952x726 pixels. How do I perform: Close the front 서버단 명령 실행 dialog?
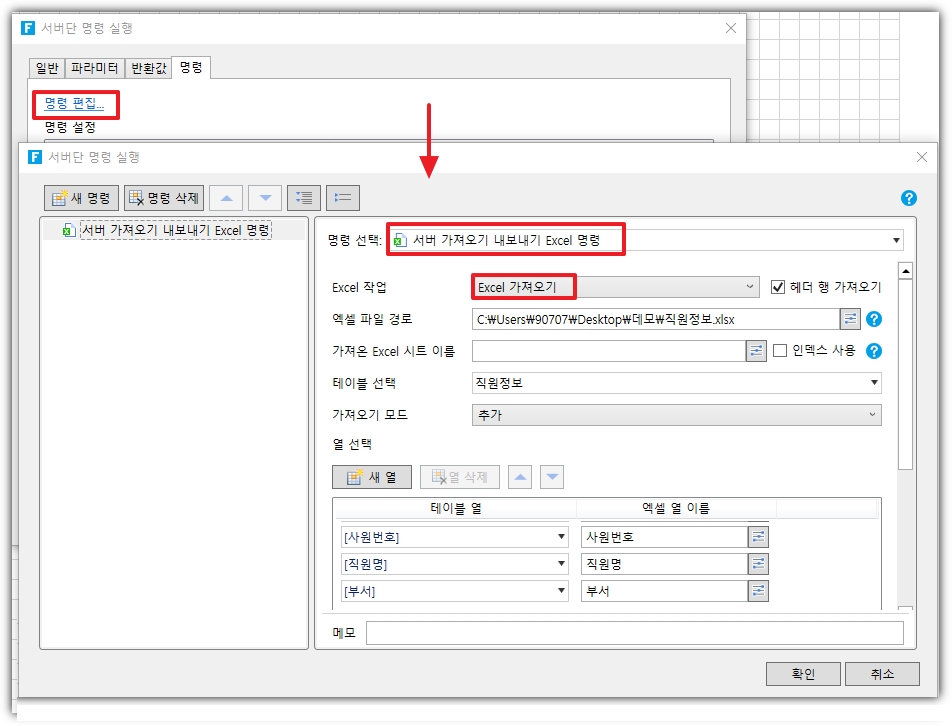click(922, 157)
